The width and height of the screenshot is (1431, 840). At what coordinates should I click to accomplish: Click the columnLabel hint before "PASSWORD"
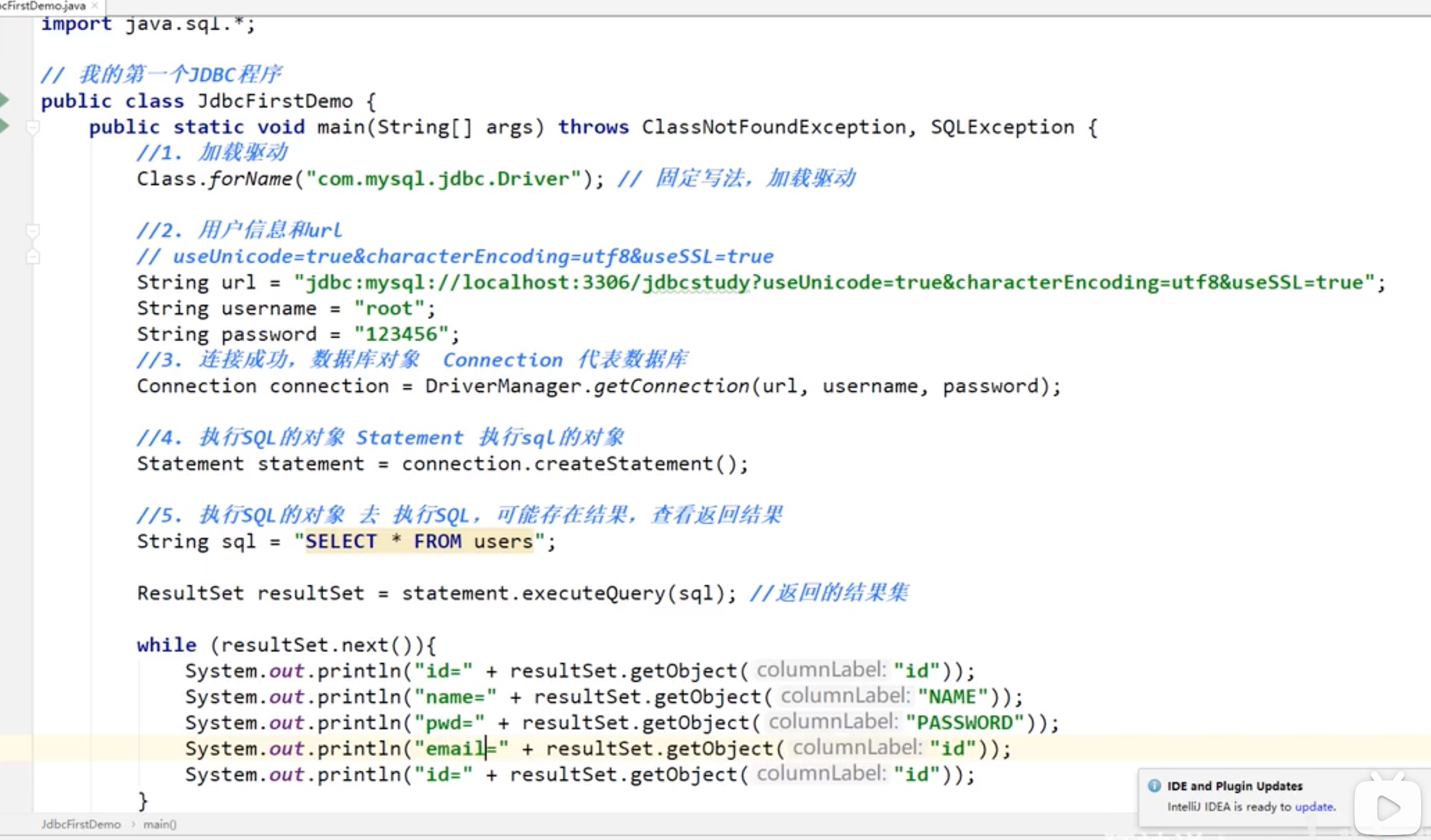pos(833,722)
